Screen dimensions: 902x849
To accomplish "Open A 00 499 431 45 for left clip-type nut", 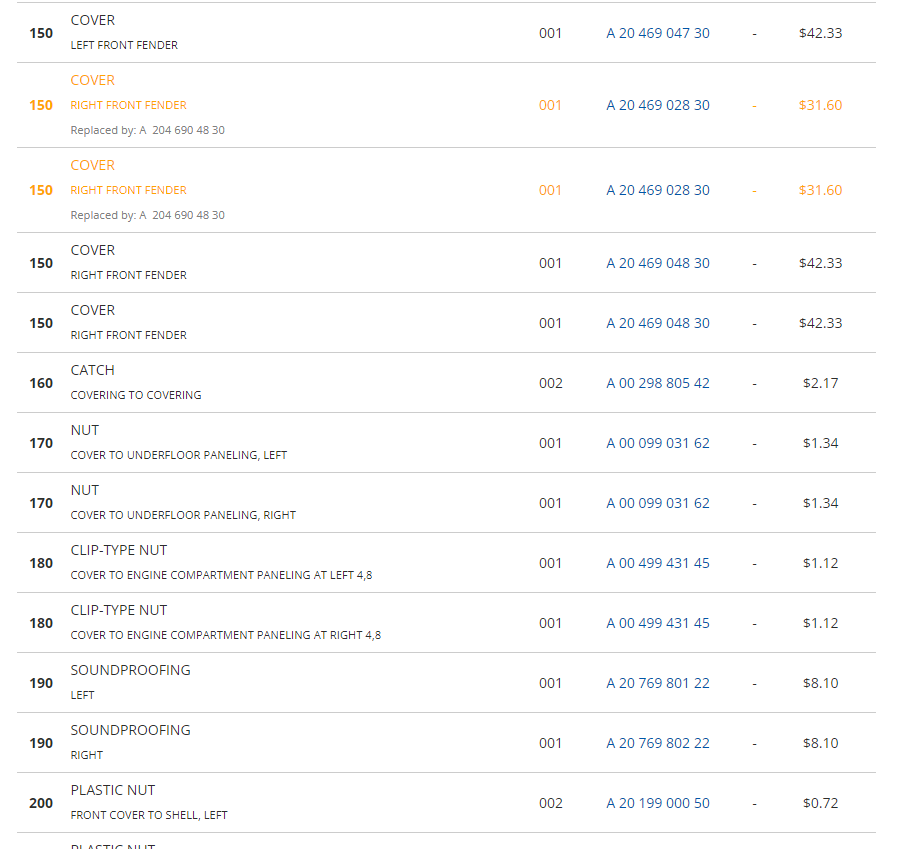I will pos(658,563).
